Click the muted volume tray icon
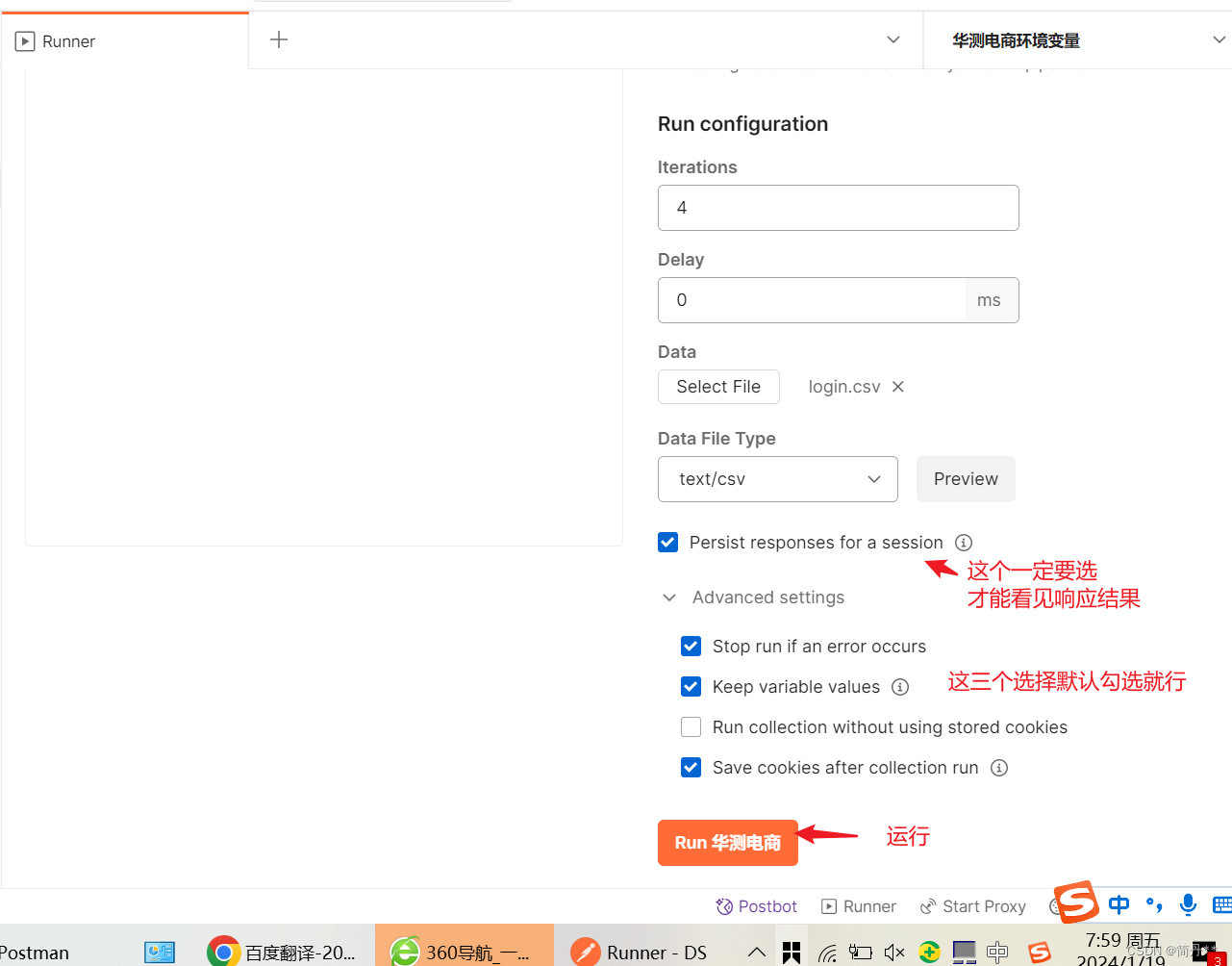Image resolution: width=1232 pixels, height=966 pixels. click(x=894, y=953)
